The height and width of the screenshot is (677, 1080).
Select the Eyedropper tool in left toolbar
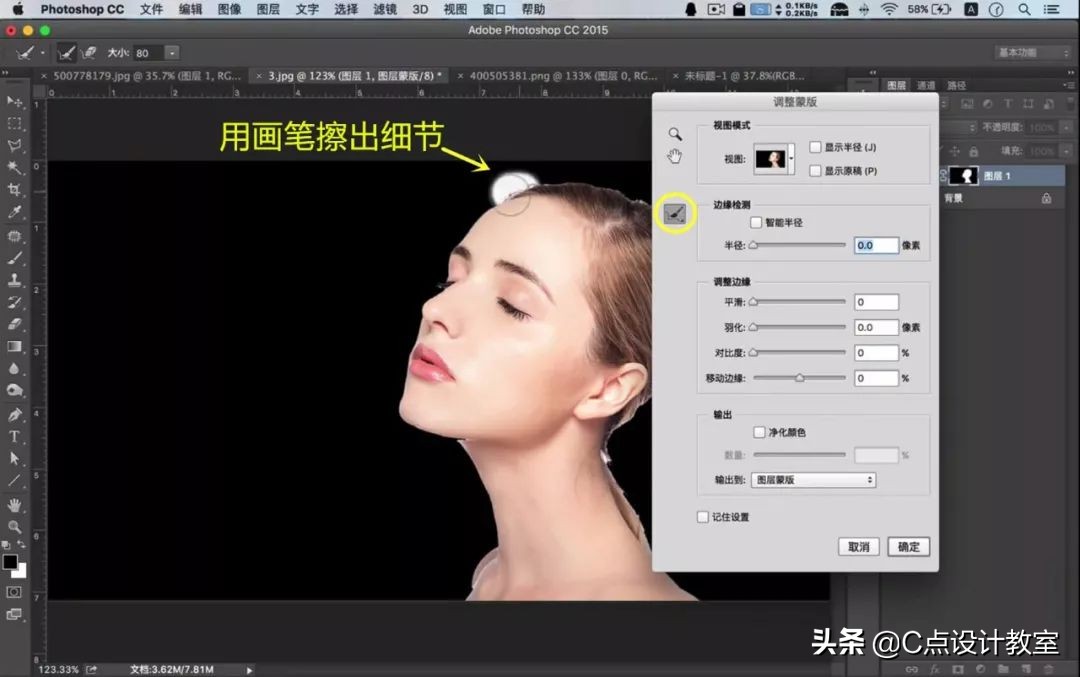point(15,213)
